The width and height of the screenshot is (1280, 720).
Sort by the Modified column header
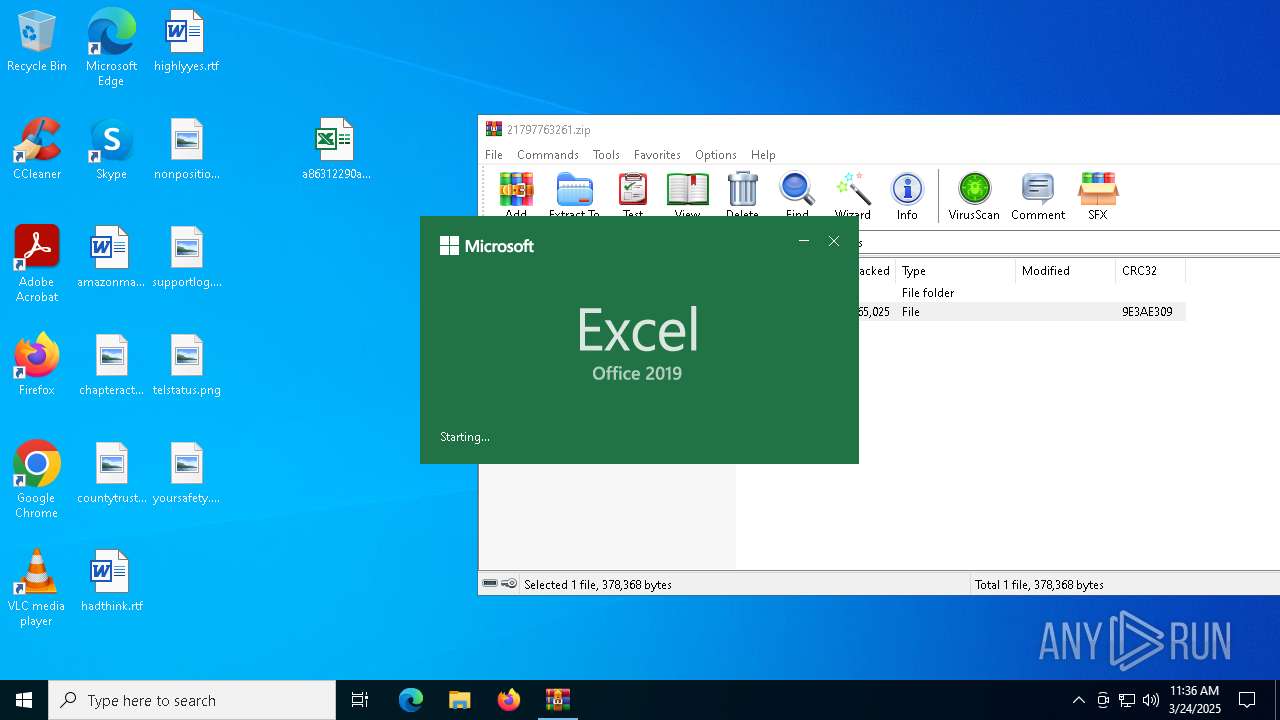coord(1065,271)
